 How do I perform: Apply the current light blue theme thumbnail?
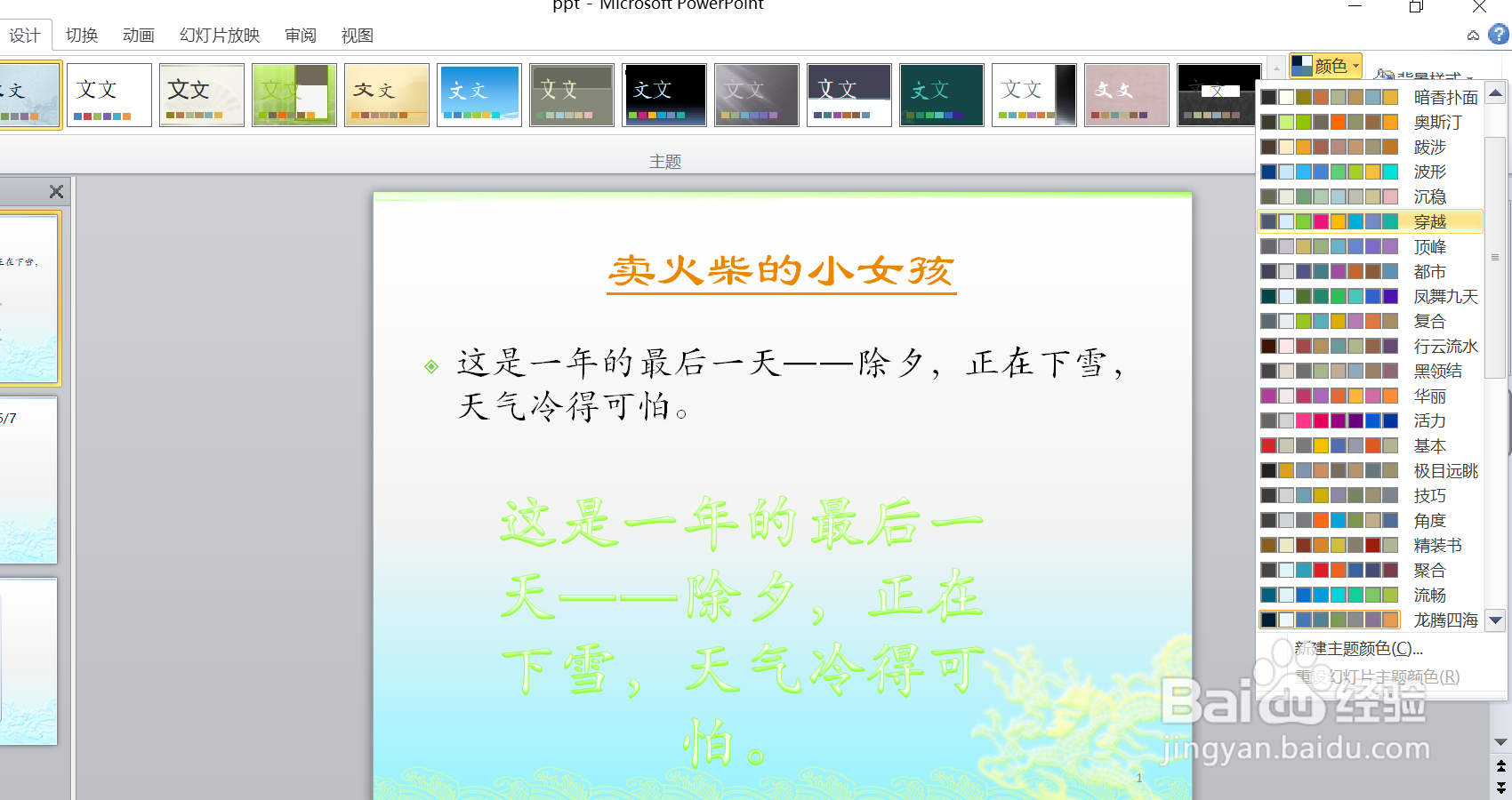(29, 95)
